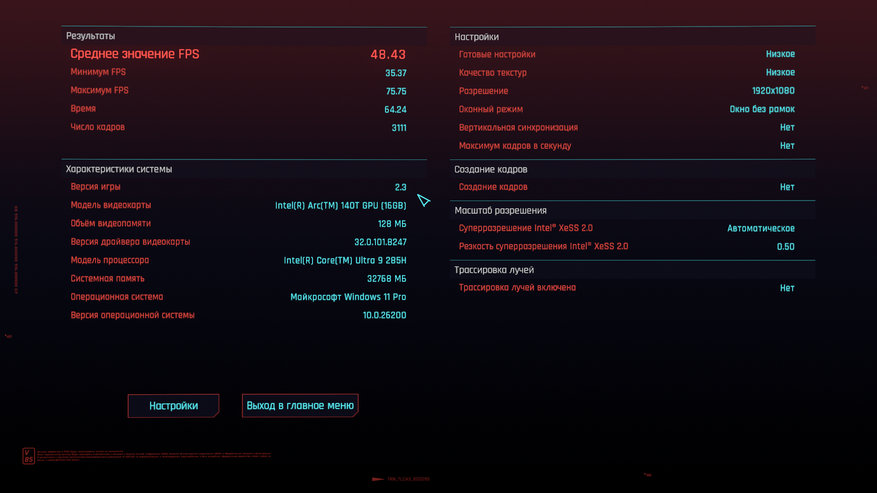This screenshot has height=493, width=877.
Task: Click the Разрешение value 1920x1080
Action: coord(773,91)
